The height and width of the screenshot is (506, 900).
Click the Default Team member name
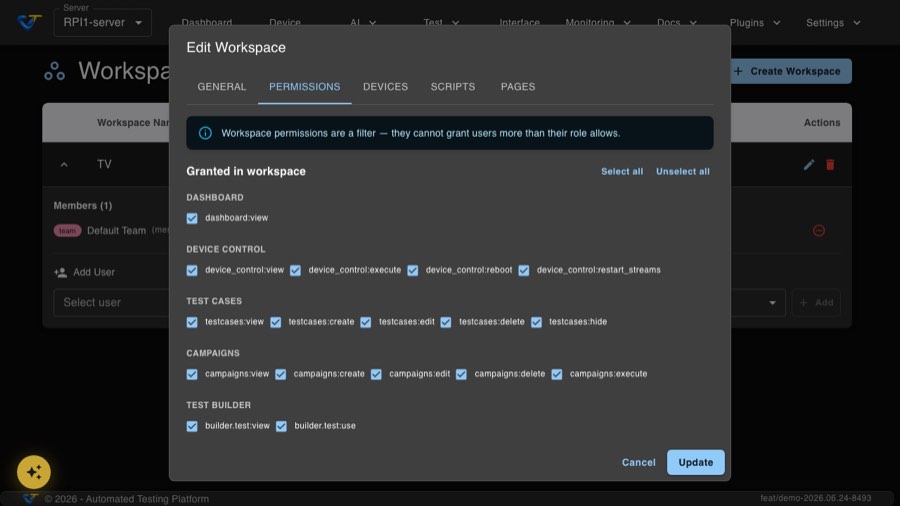coord(117,231)
